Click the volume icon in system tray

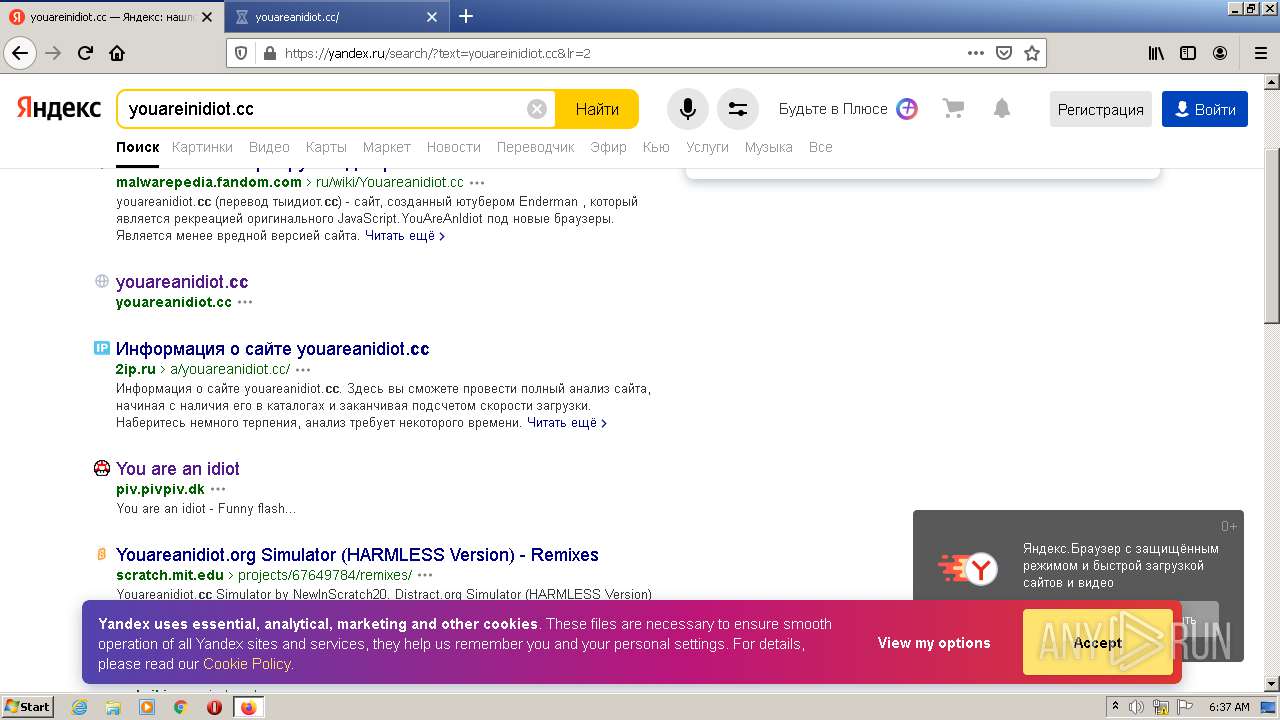tap(1136, 707)
